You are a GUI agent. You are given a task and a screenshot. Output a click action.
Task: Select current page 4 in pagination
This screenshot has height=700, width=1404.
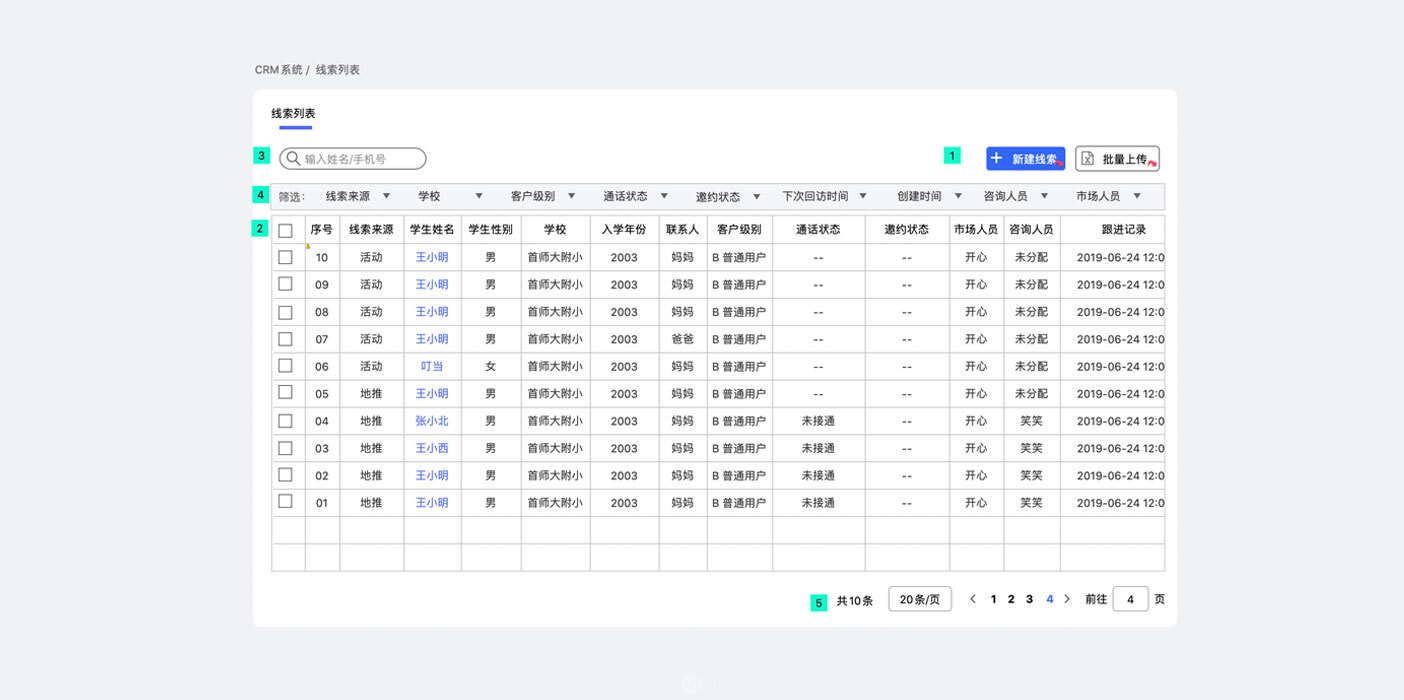pyautogui.click(x=1050, y=599)
